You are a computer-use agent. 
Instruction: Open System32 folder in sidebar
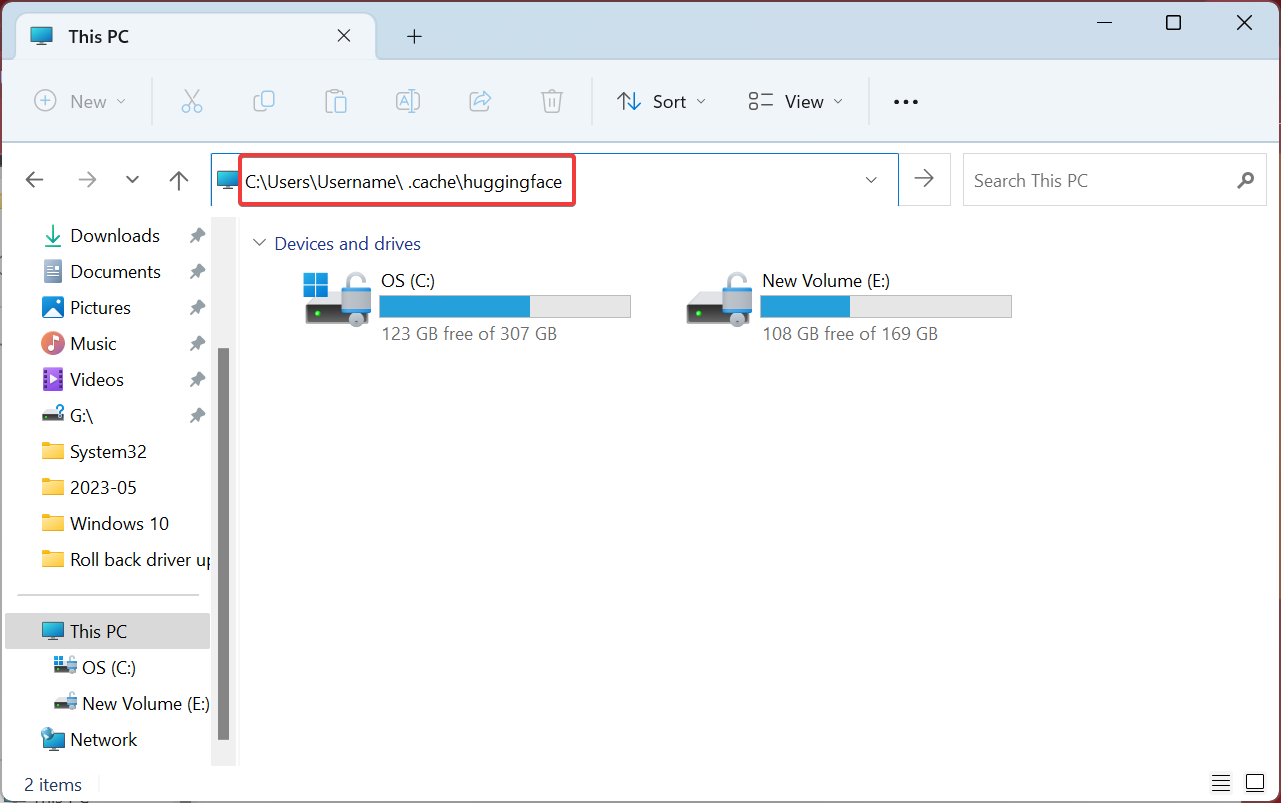coord(108,452)
